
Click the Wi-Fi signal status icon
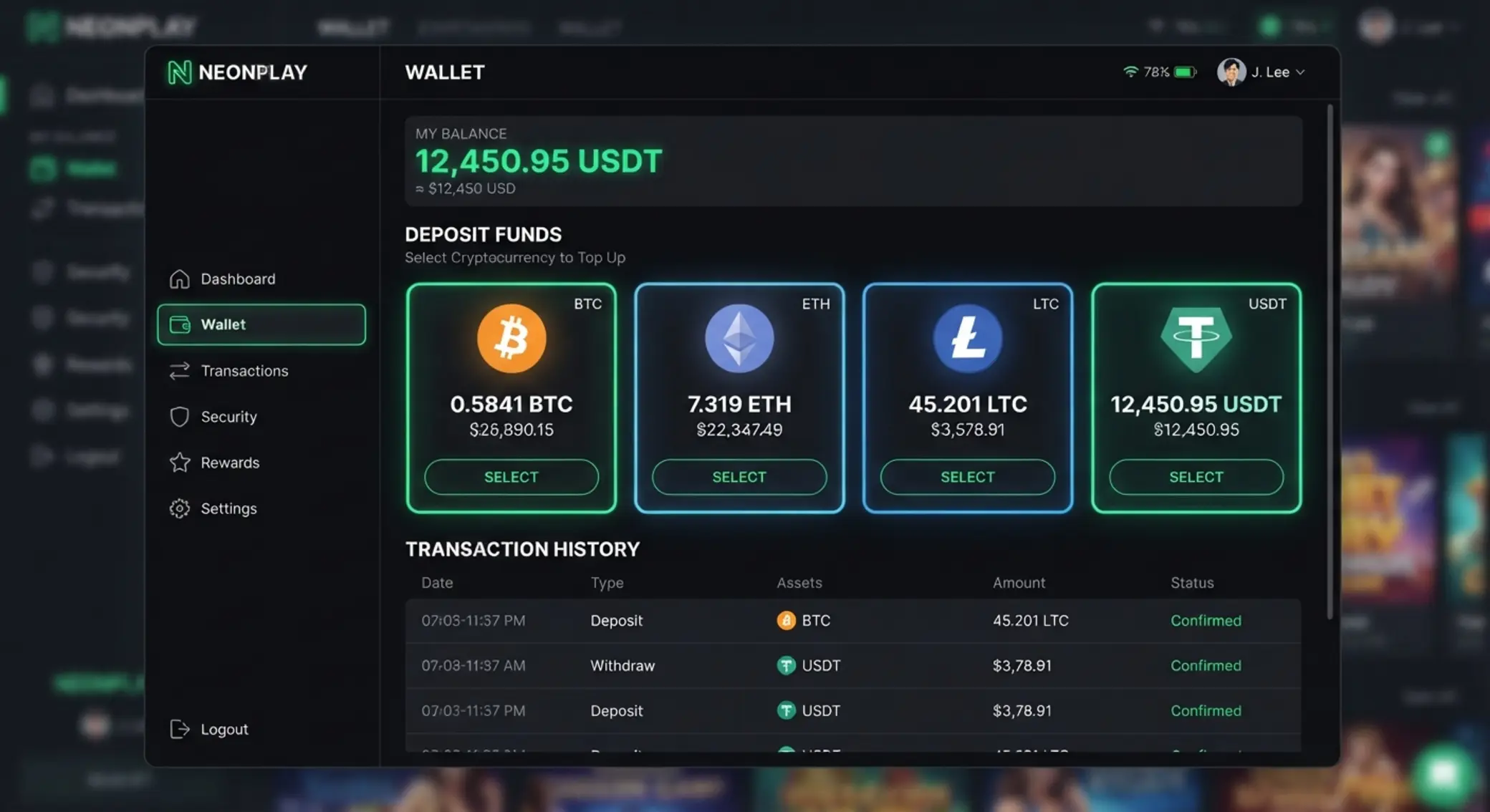point(1130,72)
